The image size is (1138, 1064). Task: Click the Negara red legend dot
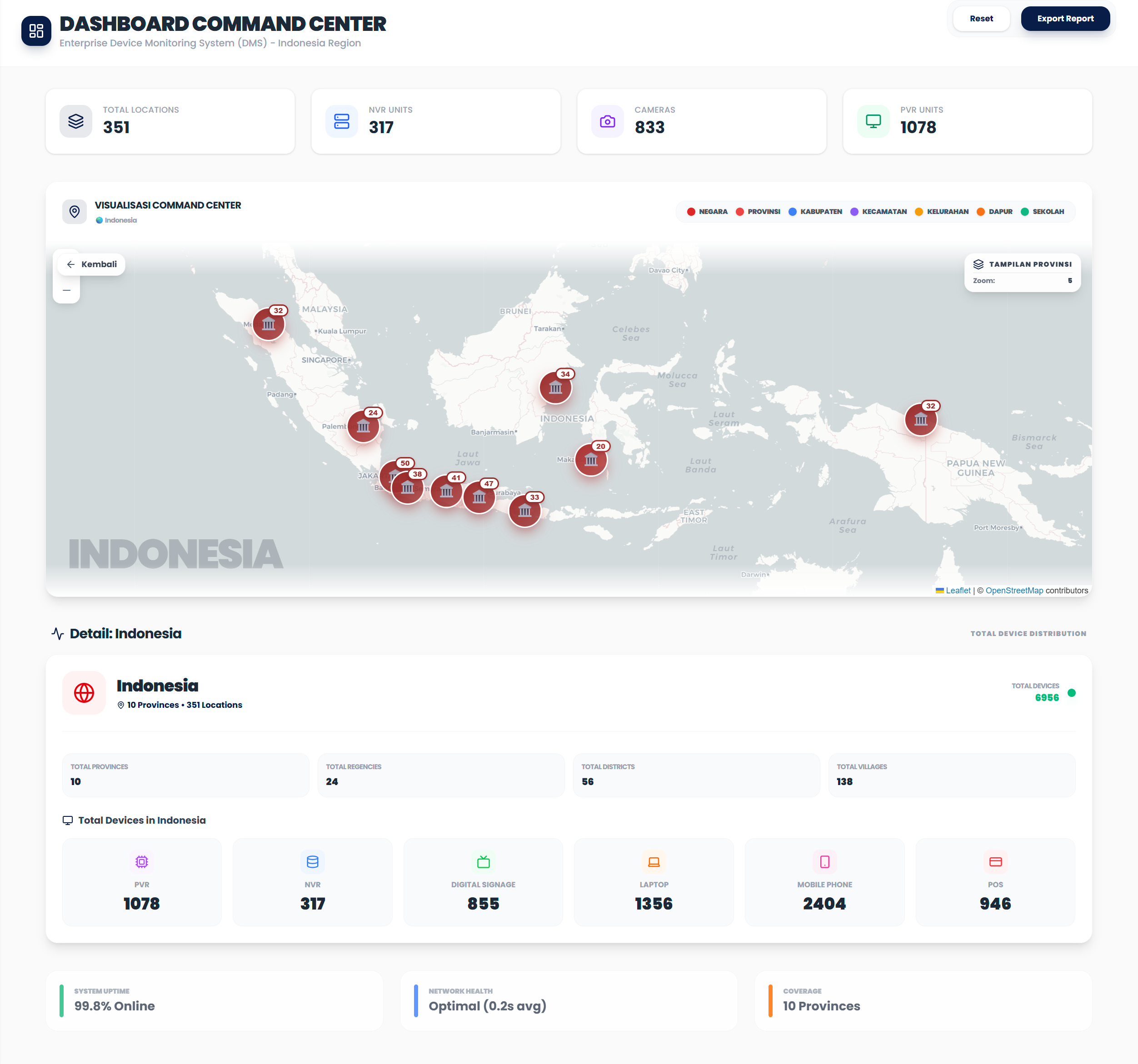point(691,212)
